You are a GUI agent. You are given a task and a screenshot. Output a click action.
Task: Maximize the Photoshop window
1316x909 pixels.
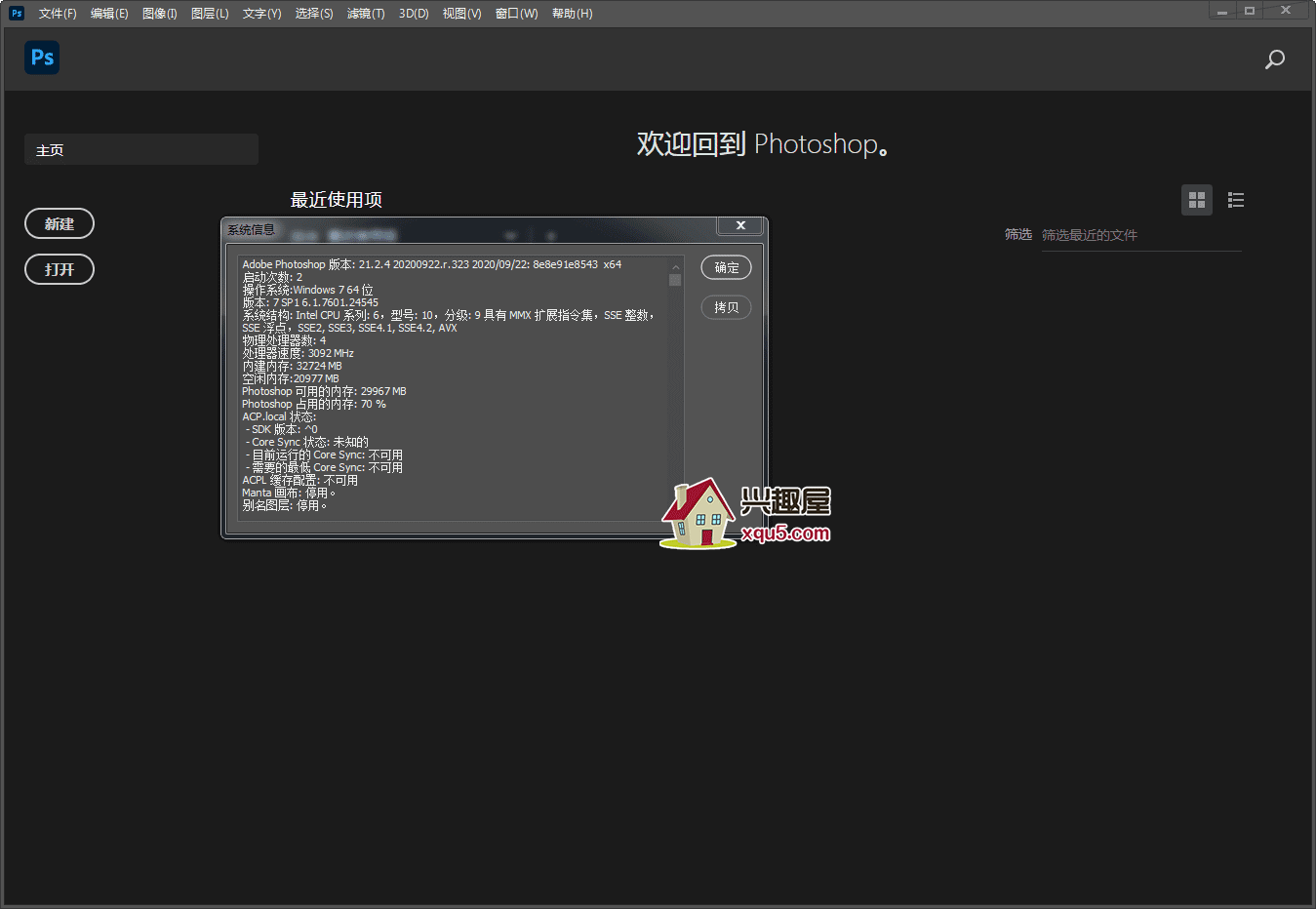tap(1250, 11)
